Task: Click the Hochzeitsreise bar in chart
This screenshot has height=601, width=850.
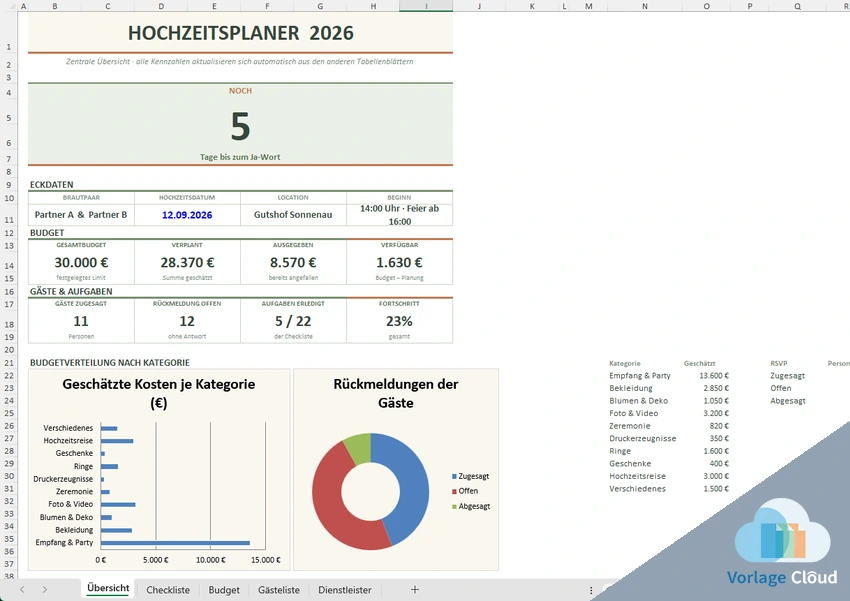Action: coord(117,441)
